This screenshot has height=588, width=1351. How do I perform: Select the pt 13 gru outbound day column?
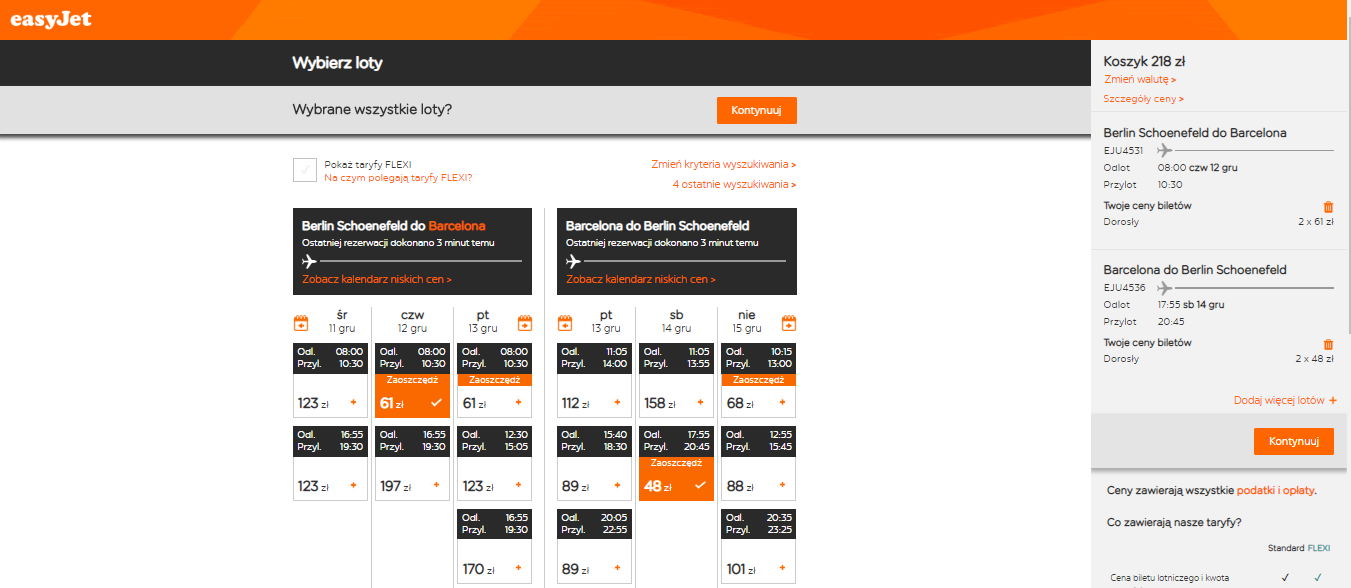483,321
